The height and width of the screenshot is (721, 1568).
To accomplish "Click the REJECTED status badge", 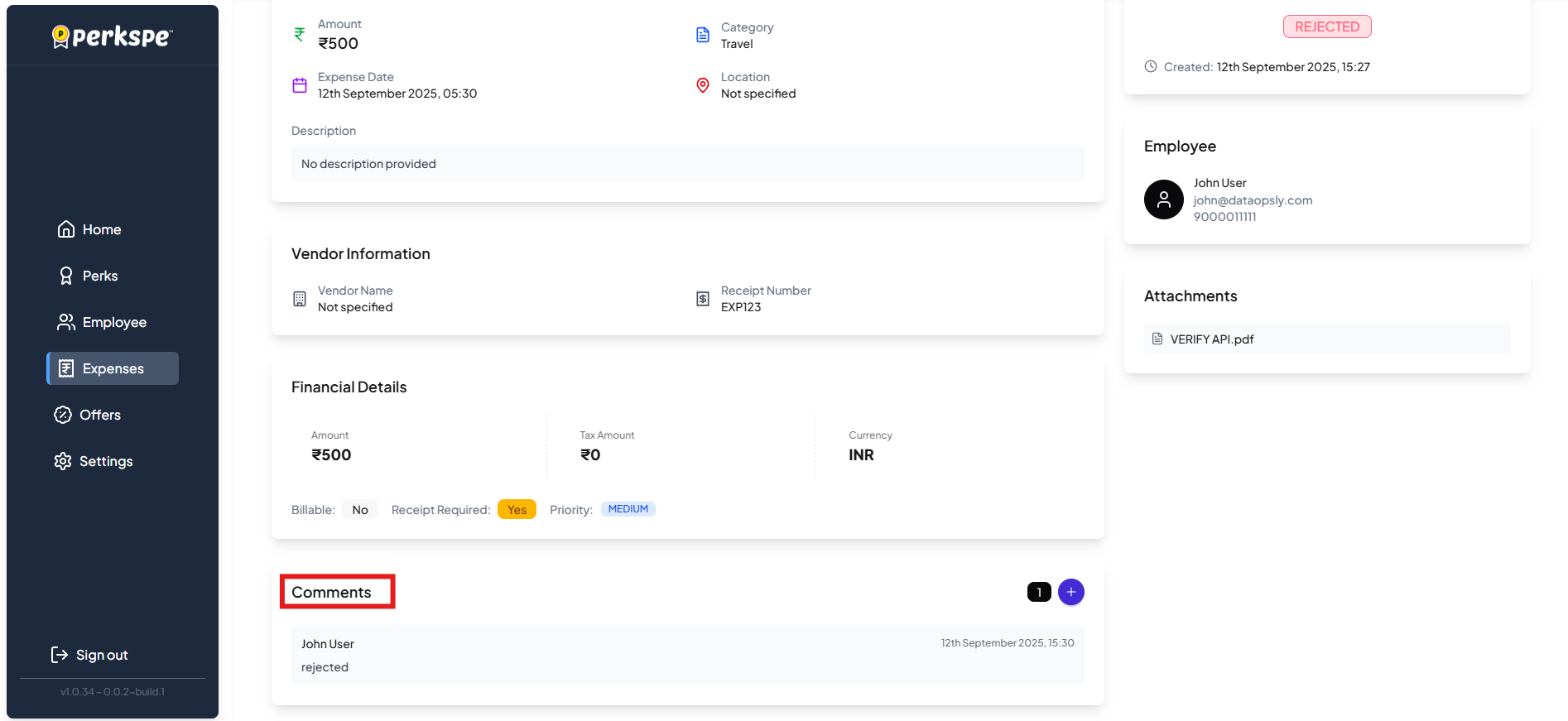I will coord(1326,26).
